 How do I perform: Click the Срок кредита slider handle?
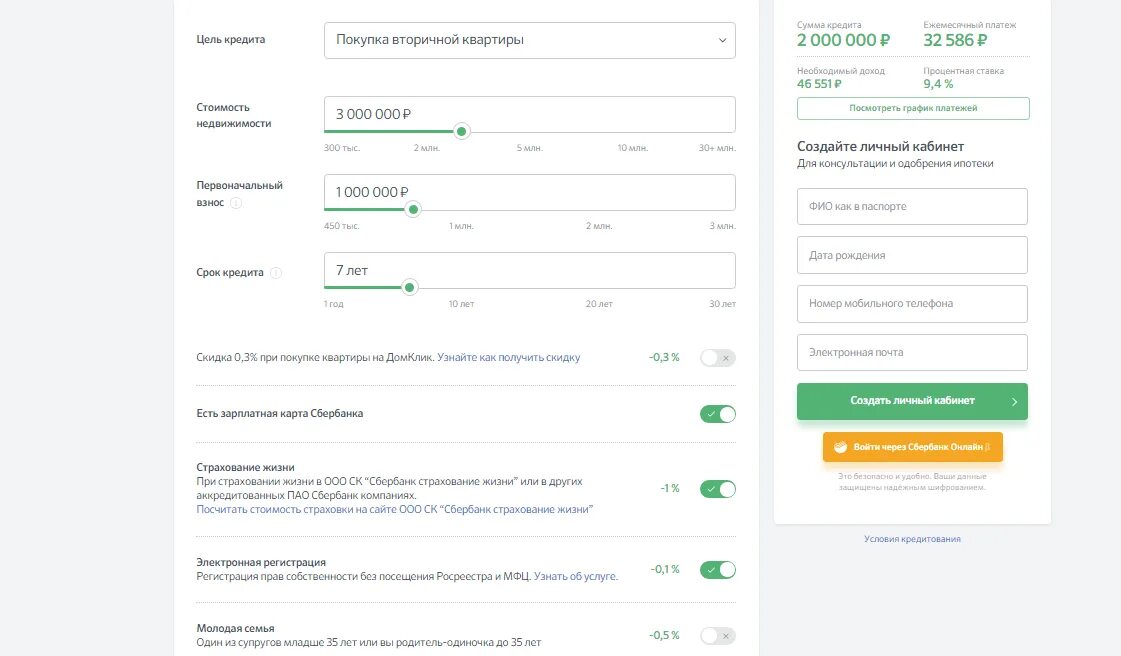[x=409, y=288]
